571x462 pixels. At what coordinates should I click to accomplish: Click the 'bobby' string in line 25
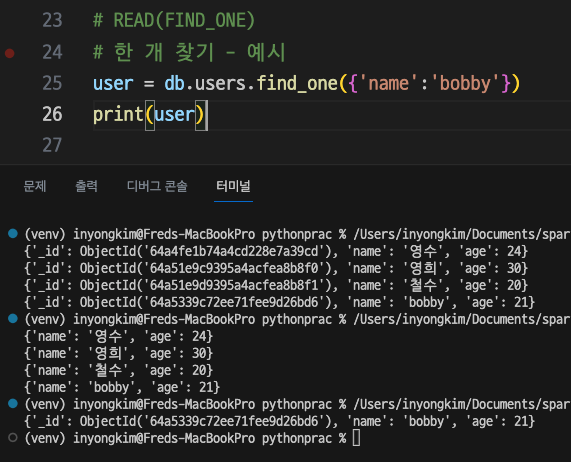tap(465, 84)
